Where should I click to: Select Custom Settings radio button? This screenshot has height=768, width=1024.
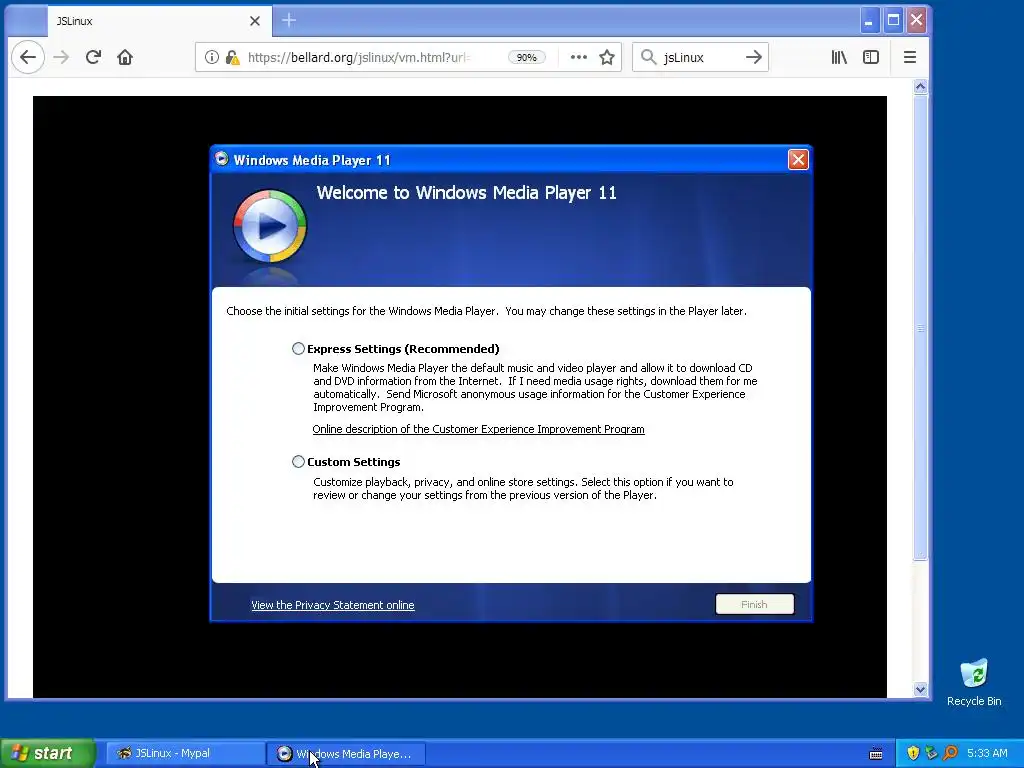pyautogui.click(x=298, y=462)
